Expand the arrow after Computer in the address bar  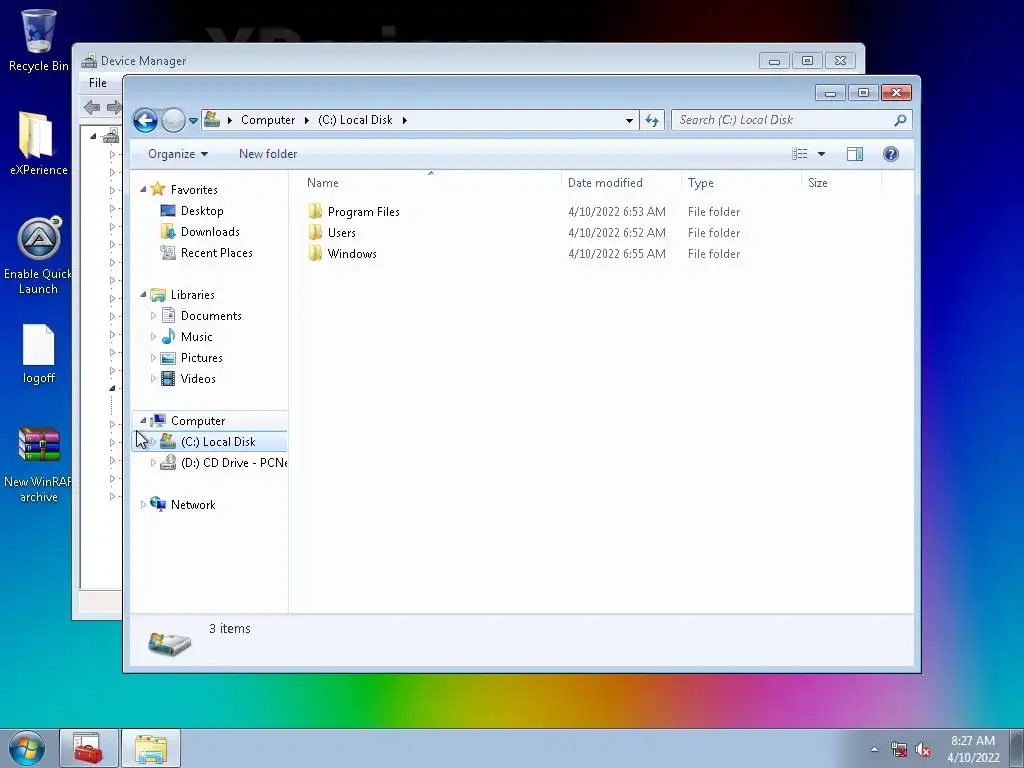click(x=306, y=120)
